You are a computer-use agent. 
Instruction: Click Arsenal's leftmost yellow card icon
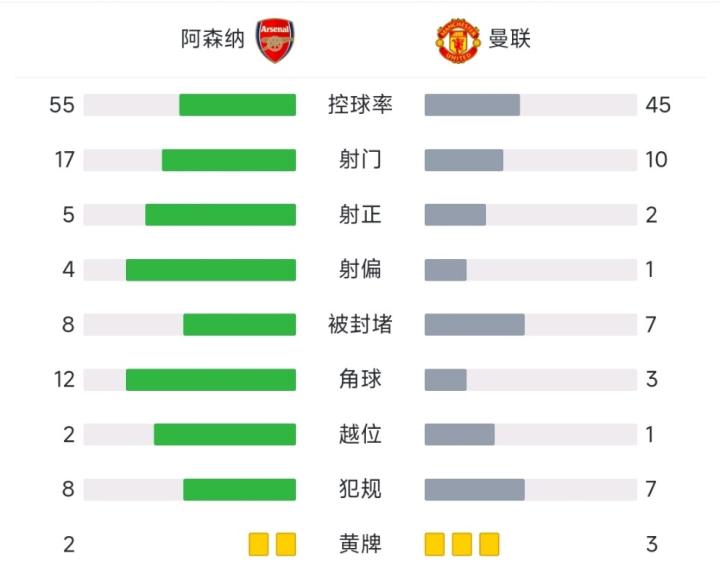pyautogui.click(x=259, y=544)
